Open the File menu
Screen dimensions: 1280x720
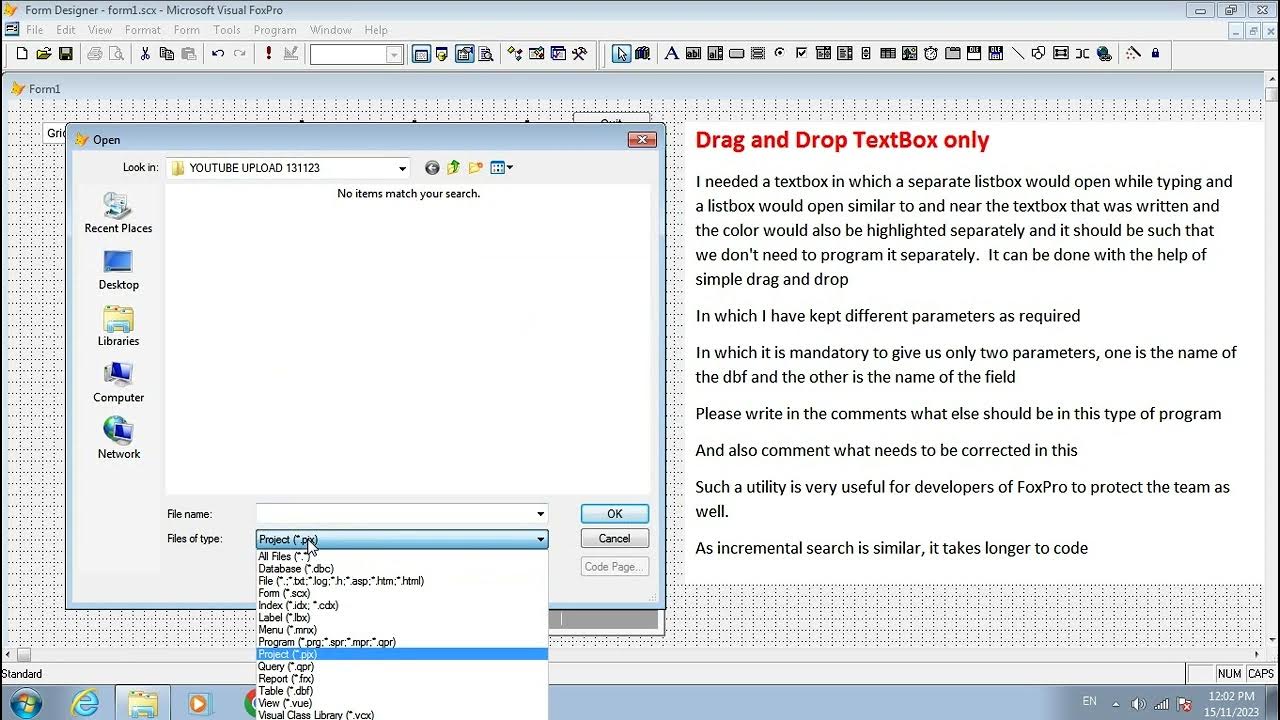click(x=34, y=30)
